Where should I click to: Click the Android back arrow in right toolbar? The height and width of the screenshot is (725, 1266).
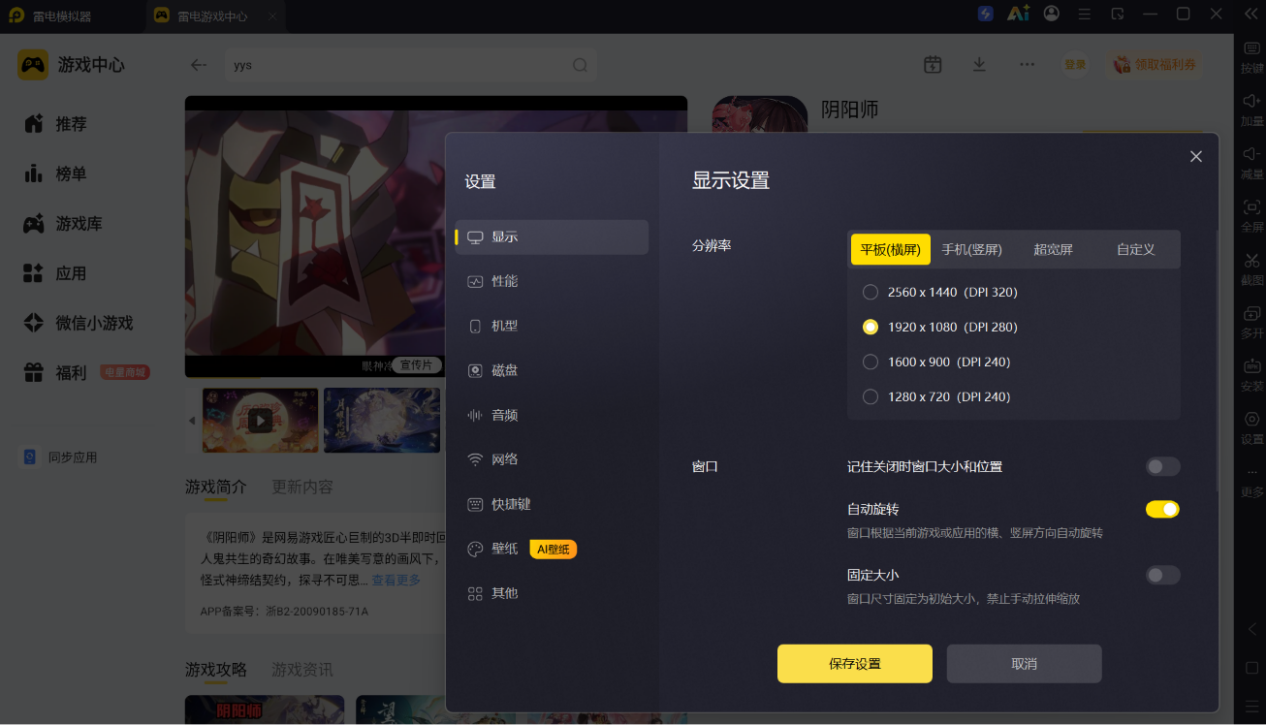point(1252,629)
